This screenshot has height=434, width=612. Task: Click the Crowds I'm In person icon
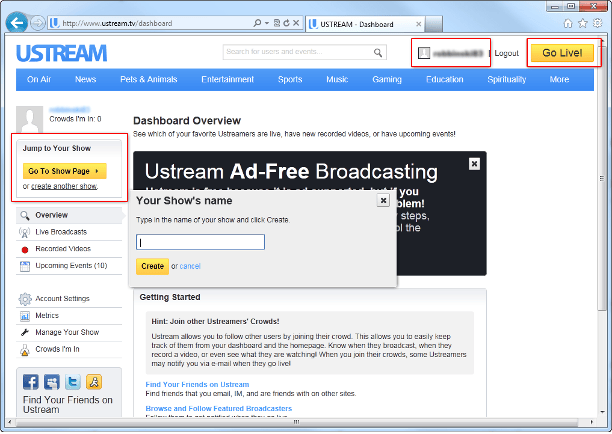pyautogui.click(x=25, y=350)
